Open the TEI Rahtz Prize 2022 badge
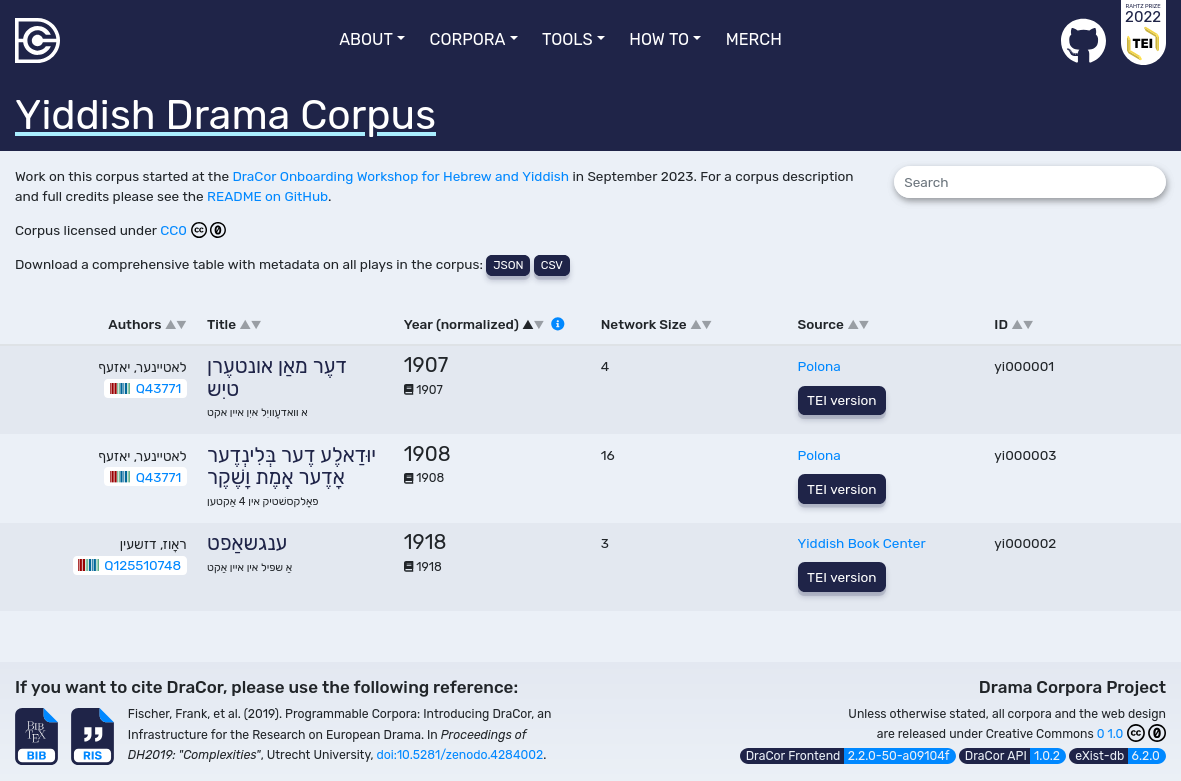The height and width of the screenshot is (781, 1181). pyautogui.click(x=1143, y=32)
